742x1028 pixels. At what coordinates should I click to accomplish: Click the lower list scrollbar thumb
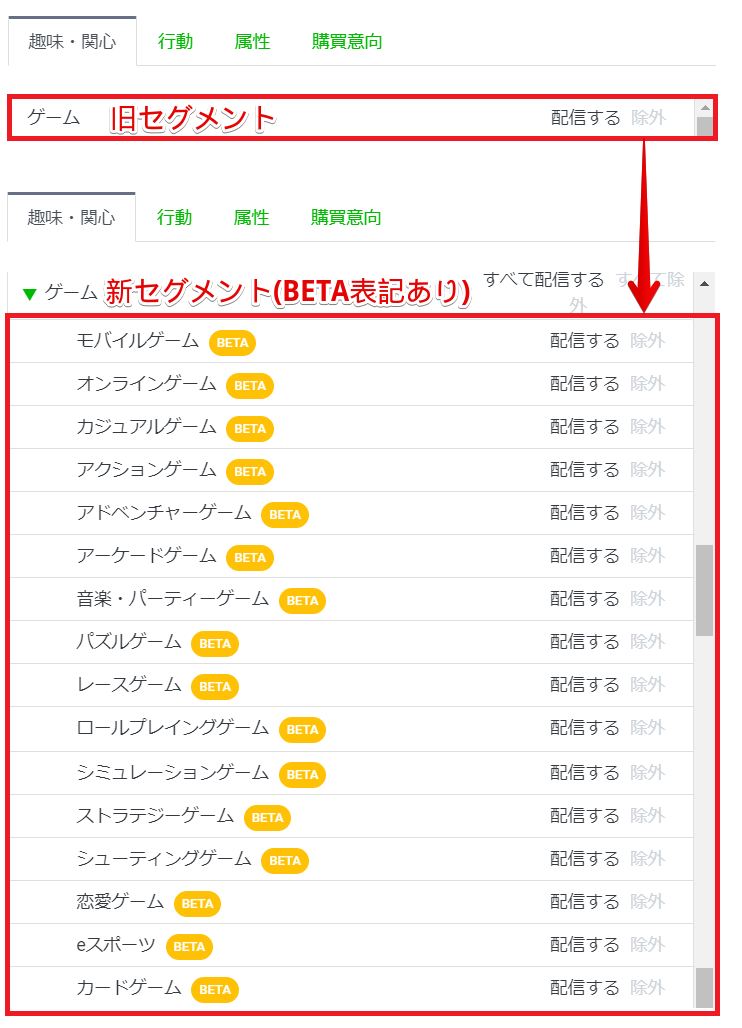[705, 590]
